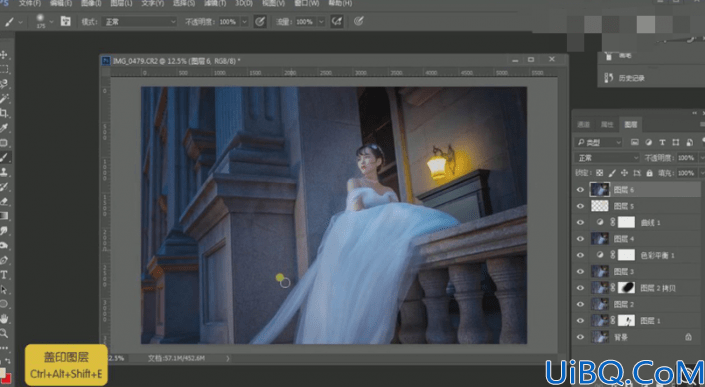Toggle lock all padlock icon
Screen dimensions: 705x387
pyautogui.click(x=649, y=173)
